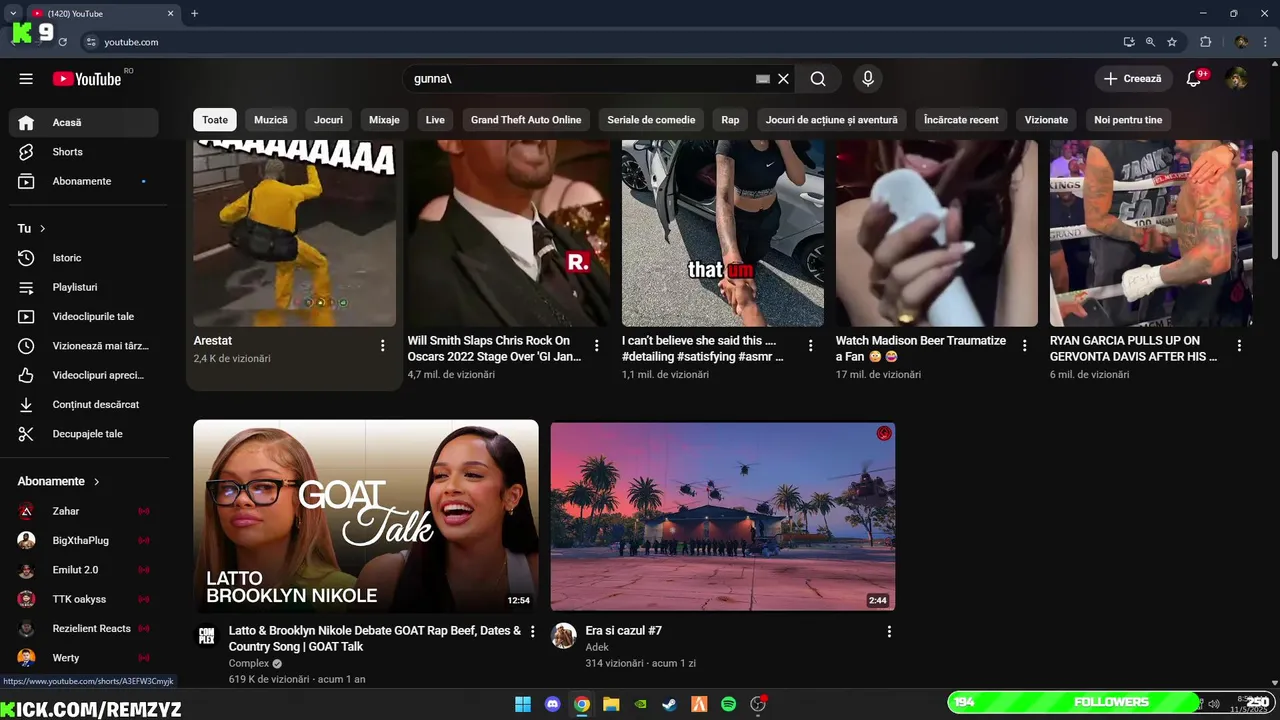Image resolution: width=1280 pixels, height=720 pixels.
Task: Open options for Ryan Garcia short
Action: pyautogui.click(x=1239, y=345)
